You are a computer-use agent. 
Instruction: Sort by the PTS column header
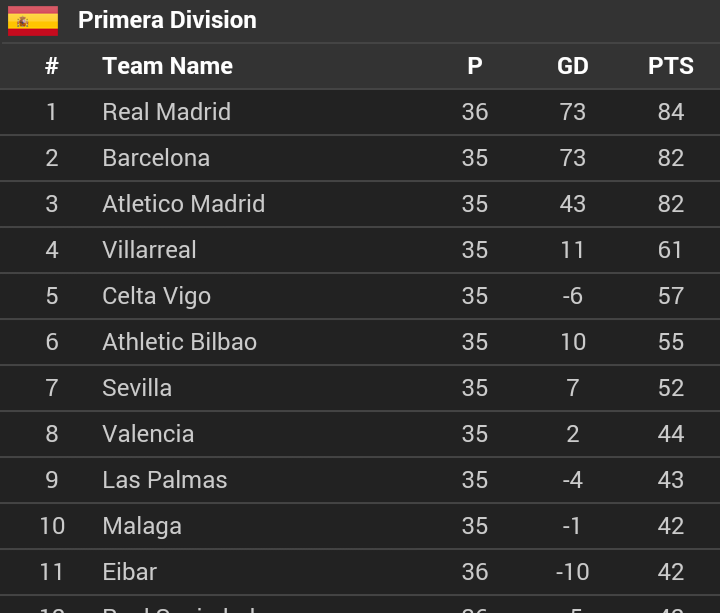click(x=670, y=66)
